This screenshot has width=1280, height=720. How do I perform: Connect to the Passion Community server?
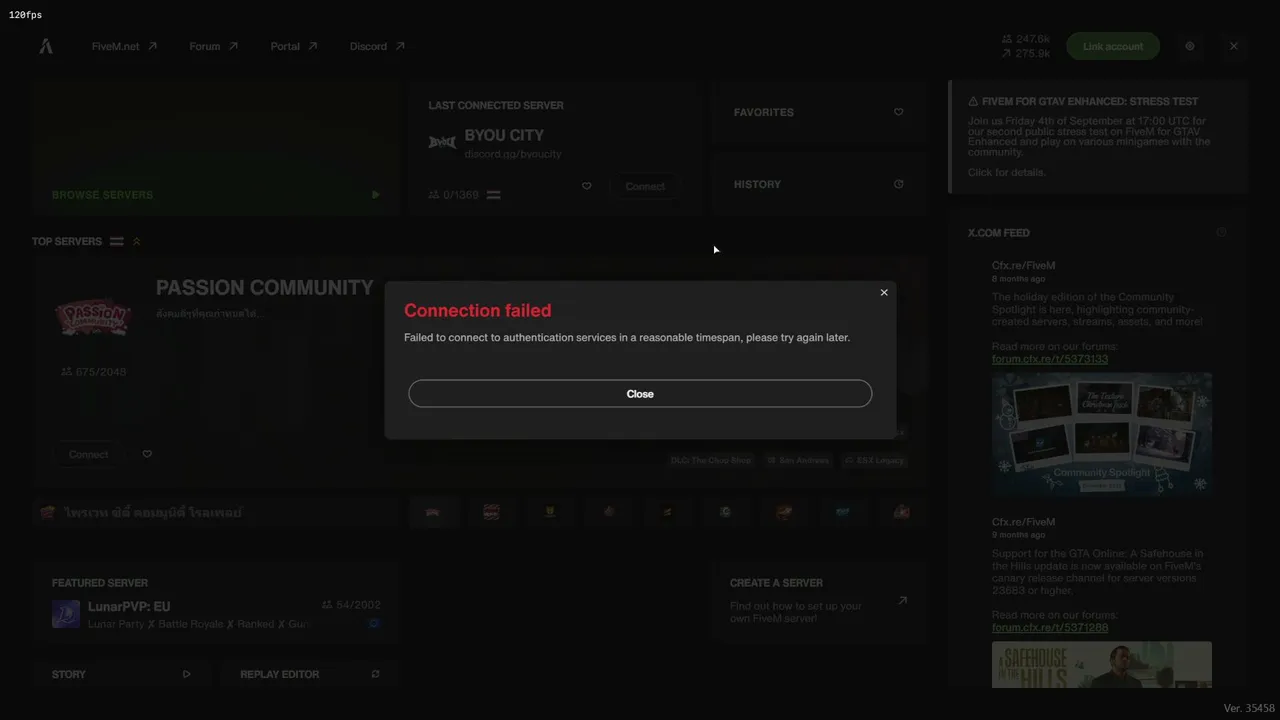[89, 454]
